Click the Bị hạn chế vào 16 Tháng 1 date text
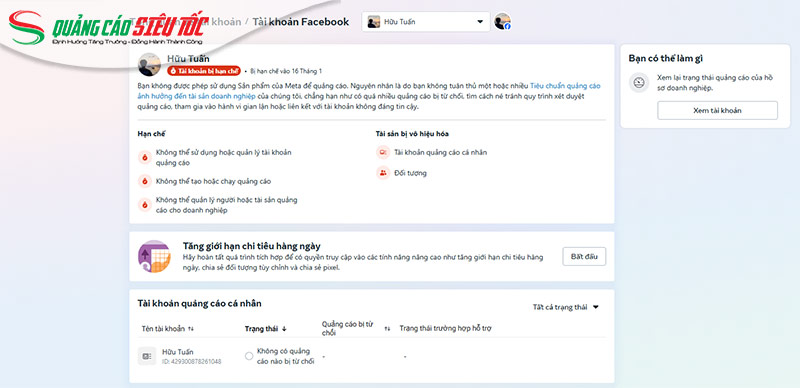The image size is (800, 388). coord(286,71)
